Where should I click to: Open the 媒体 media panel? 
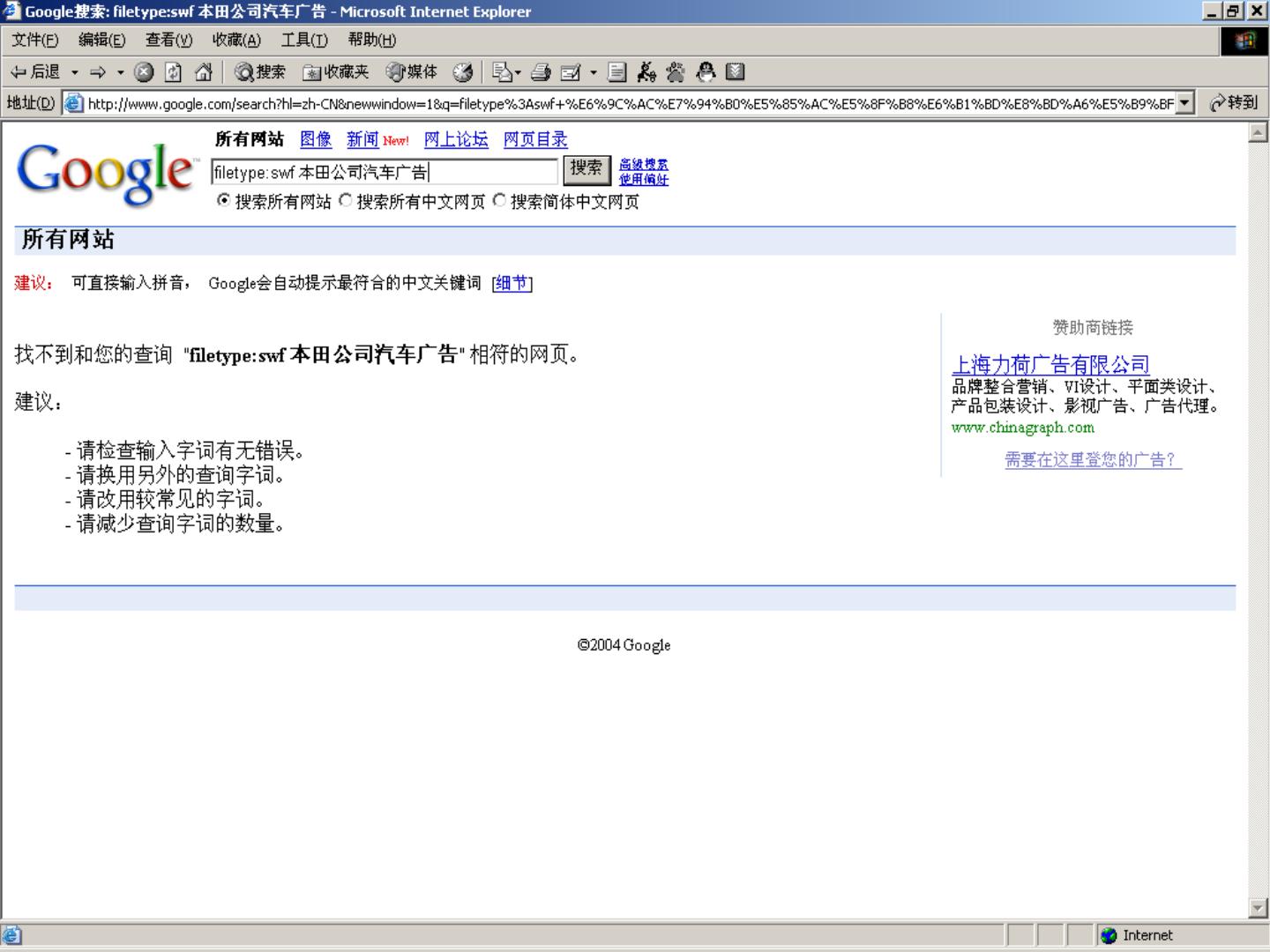412,72
